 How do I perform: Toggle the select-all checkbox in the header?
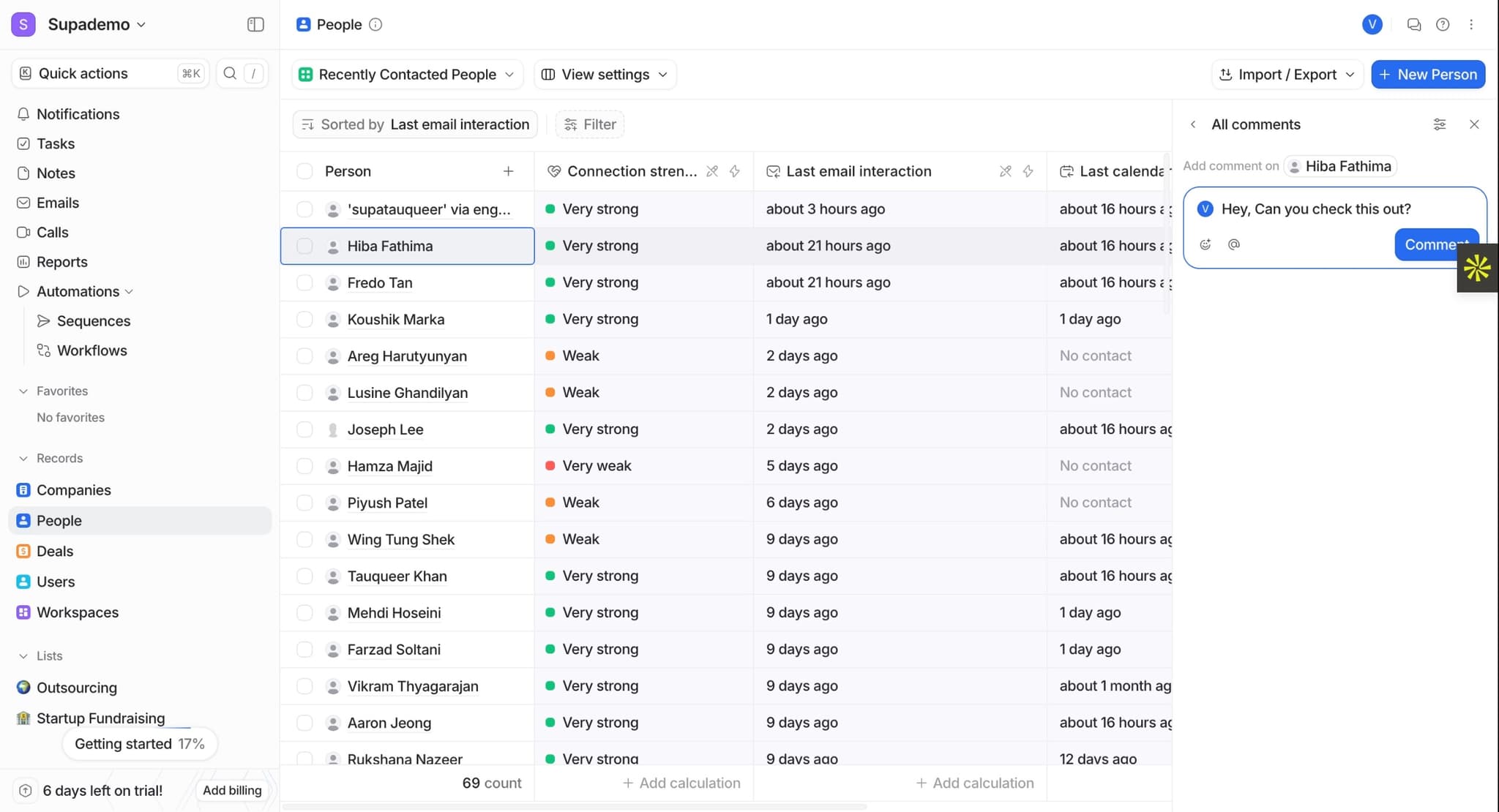tap(304, 171)
